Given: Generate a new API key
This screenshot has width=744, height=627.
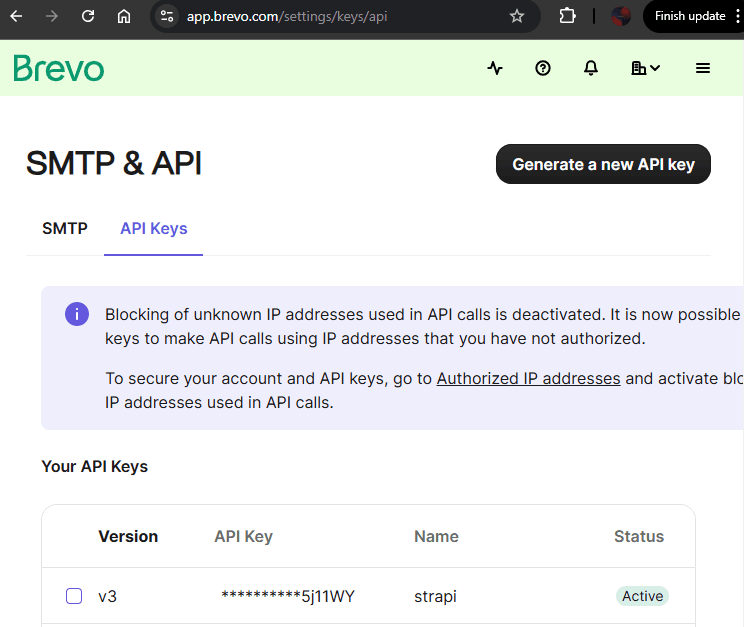Looking at the screenshot, I should point(603,164).
